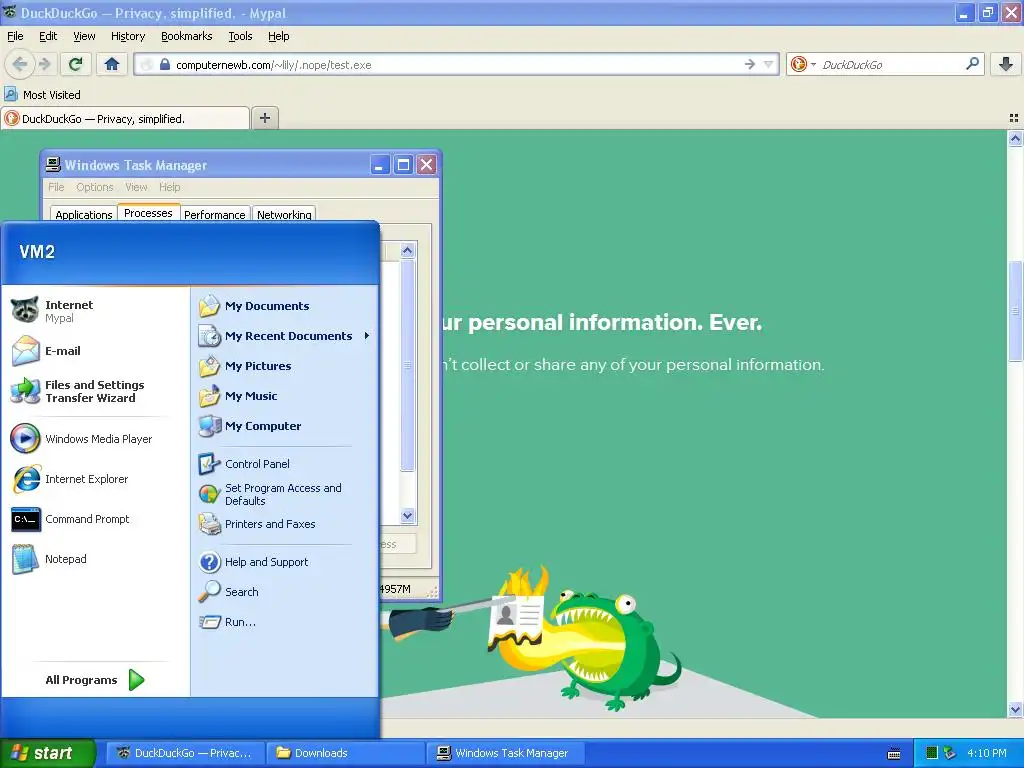Switch to DuckDuckGo taskbar button
This screenshot has width=1024, height=768.
[x=185, y=753]
